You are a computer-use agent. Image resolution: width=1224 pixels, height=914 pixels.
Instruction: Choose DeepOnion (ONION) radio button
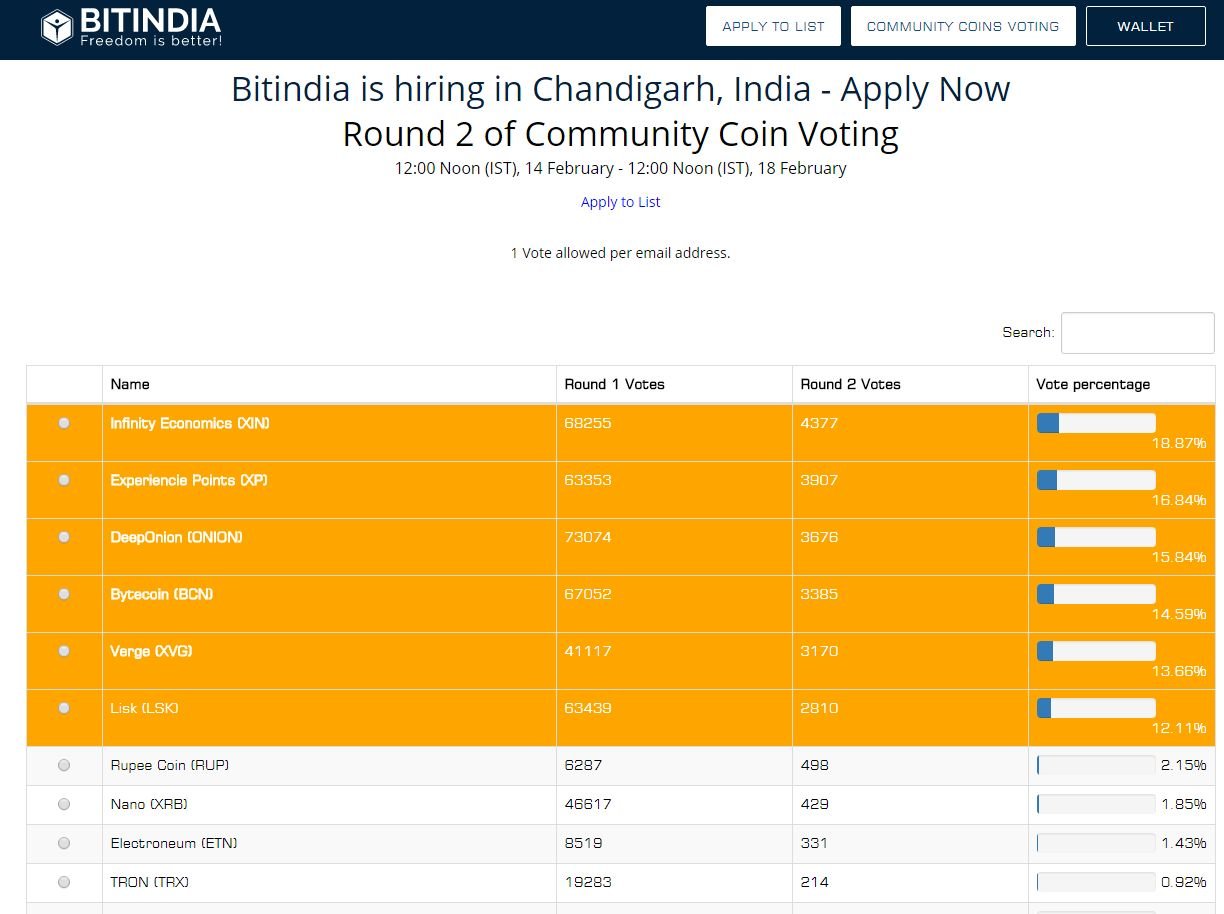click(x=64, y=537)
